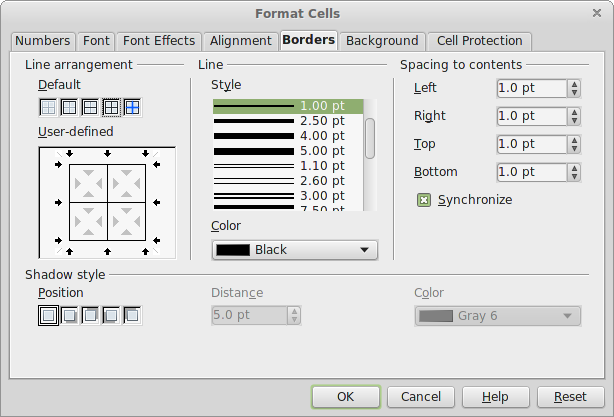
Task: Apply outer border with all inner lines
Action: click(110, 106)
